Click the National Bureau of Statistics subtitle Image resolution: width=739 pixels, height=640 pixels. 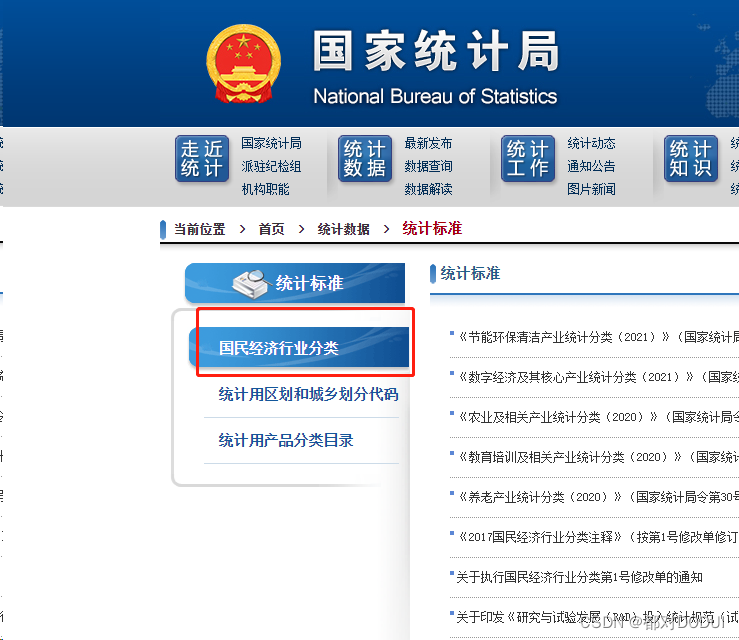point(435,97)
